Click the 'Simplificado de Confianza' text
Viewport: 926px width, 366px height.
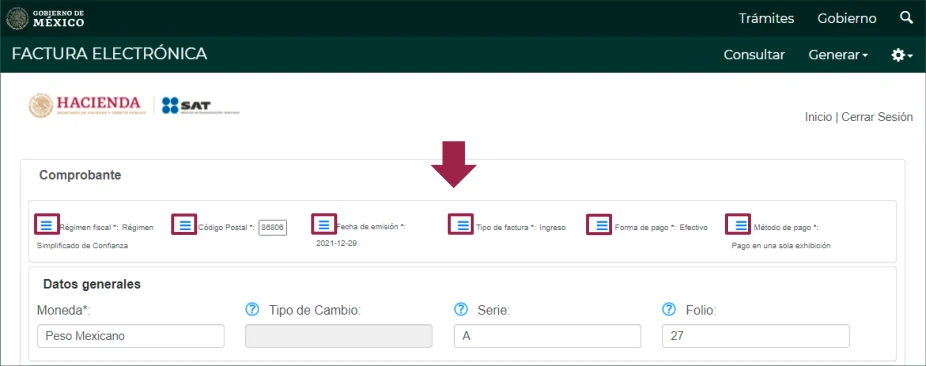pyautogui.click(x=82, y=246)
